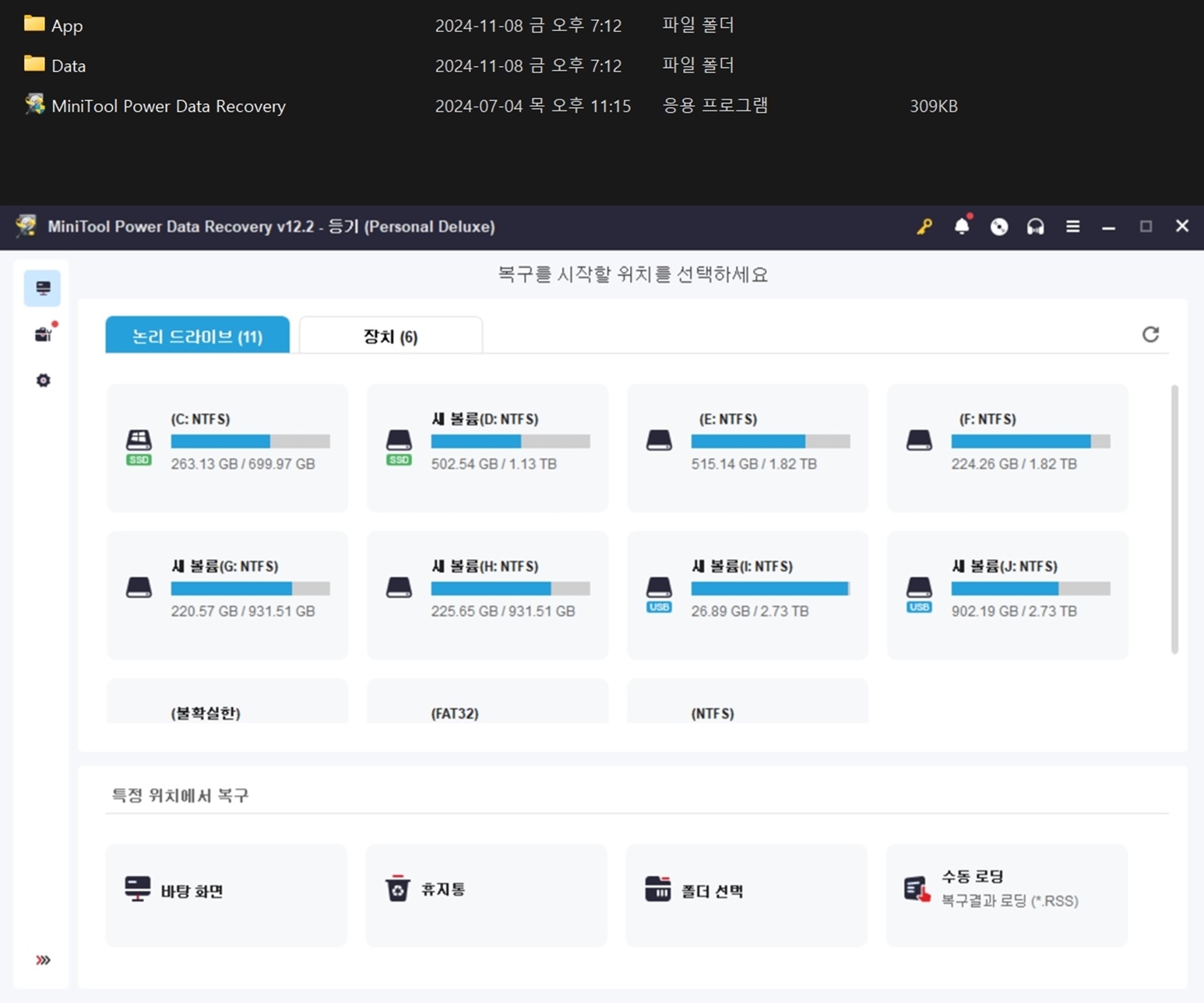Image resolution: width=1204 pixels, height=1003 pixels.
Task: Open the headset support icon
Action: (x=1035, y=227)
